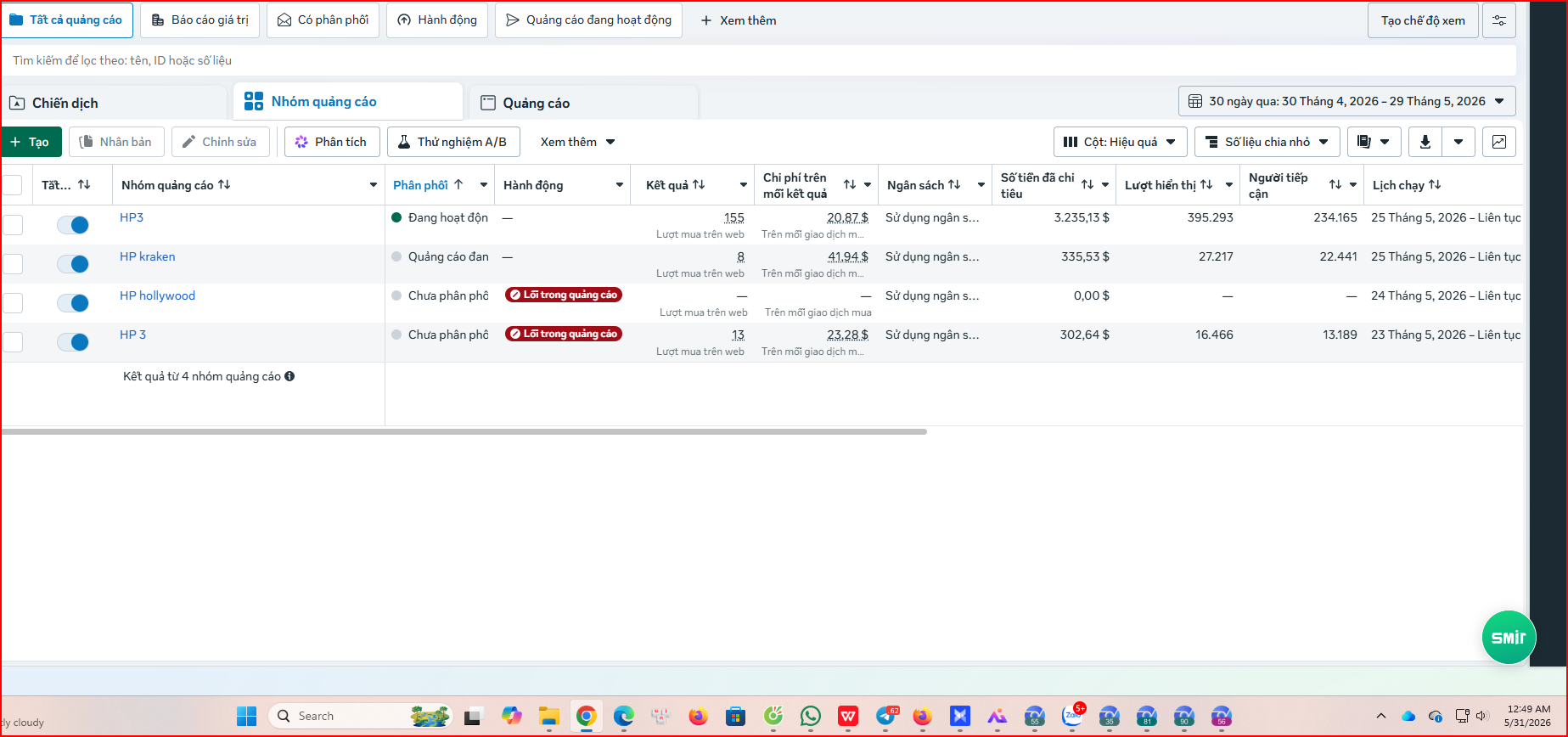The image size is (1568, 737).
Task: Disable the HP hollywood ad set toggle
Action: 73,303
